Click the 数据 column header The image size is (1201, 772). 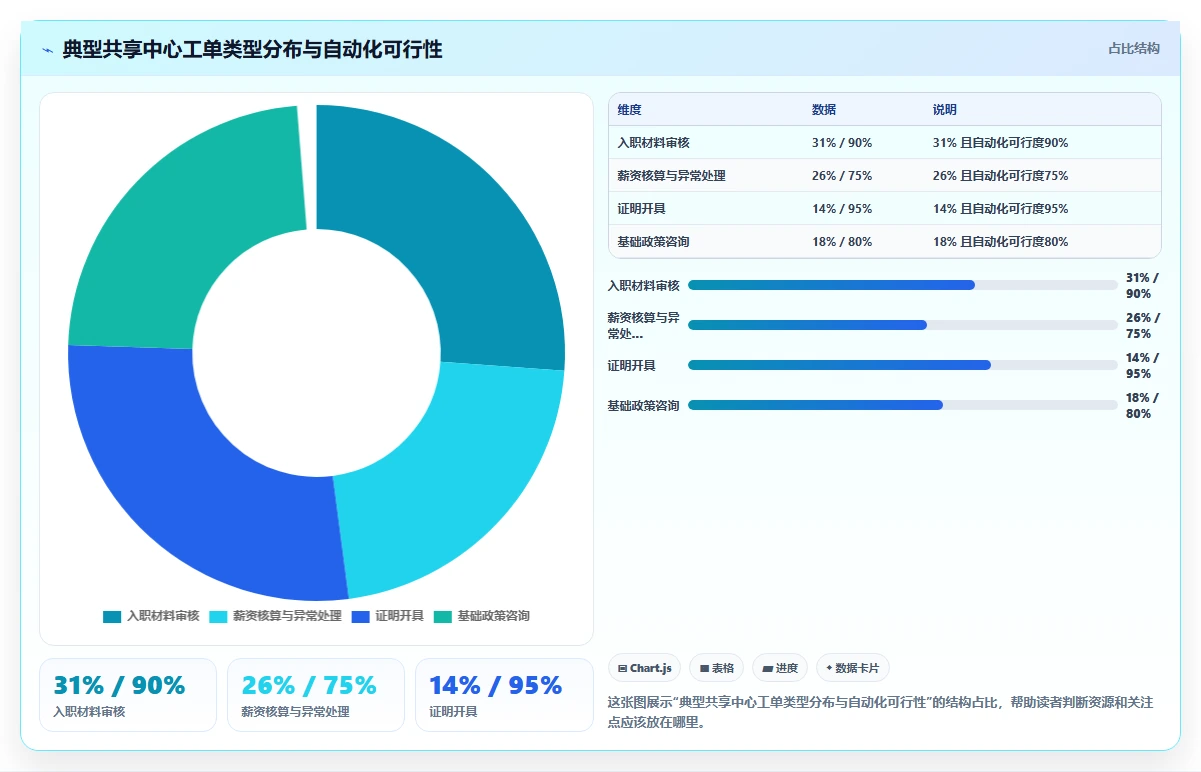pos(824,110)
